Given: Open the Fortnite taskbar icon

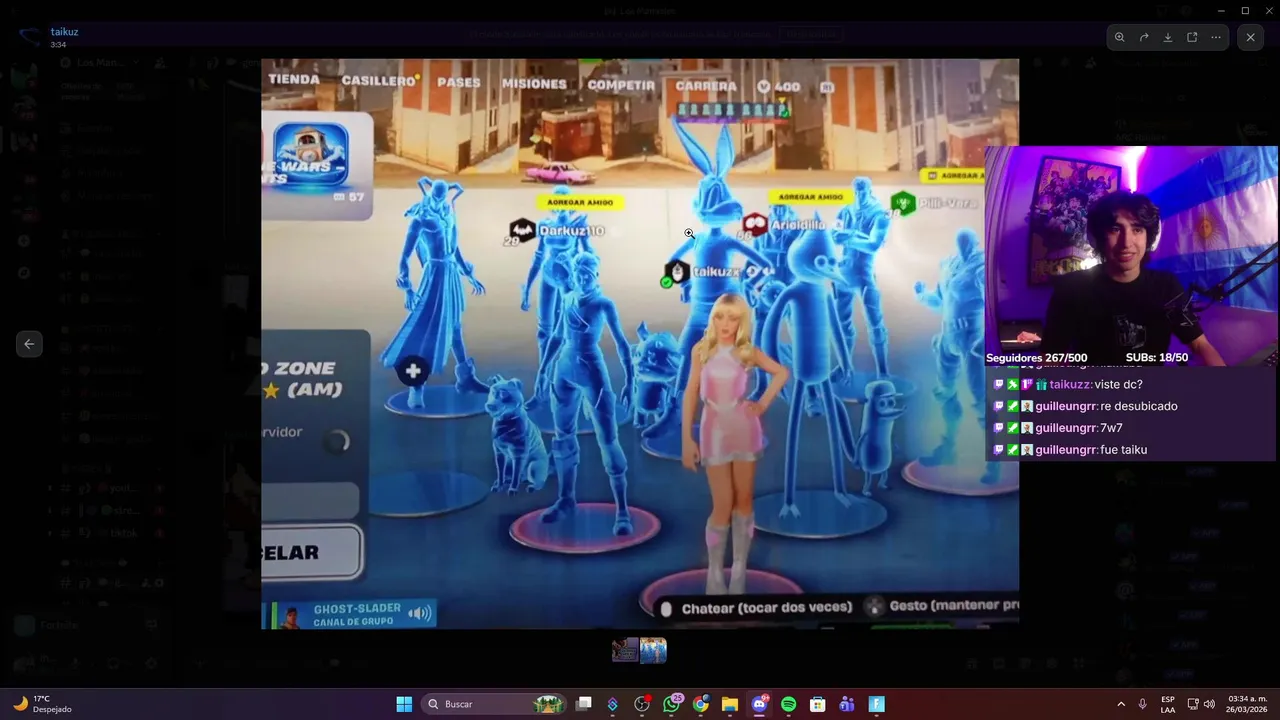Looking at the screenshot, I should pos(876,704).
